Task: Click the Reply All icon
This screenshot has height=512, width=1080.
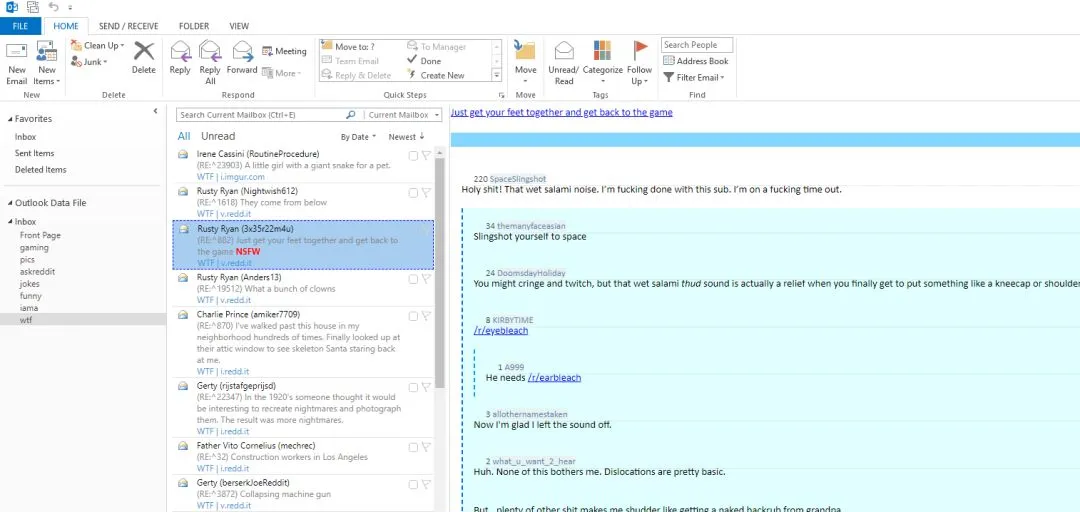Action: coord(210,63)
